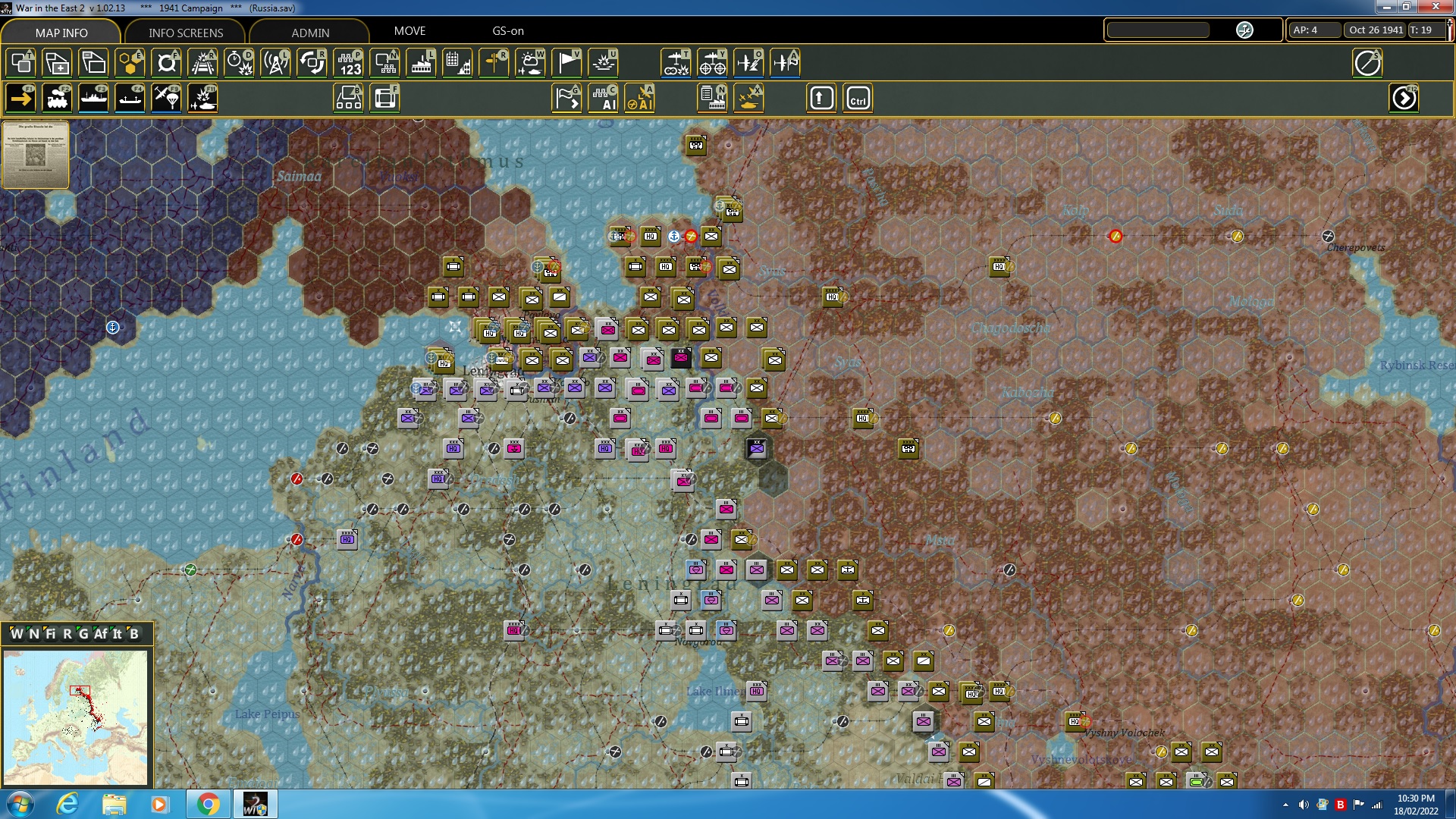Click the factory locations icon (L)

coord(421,63)
